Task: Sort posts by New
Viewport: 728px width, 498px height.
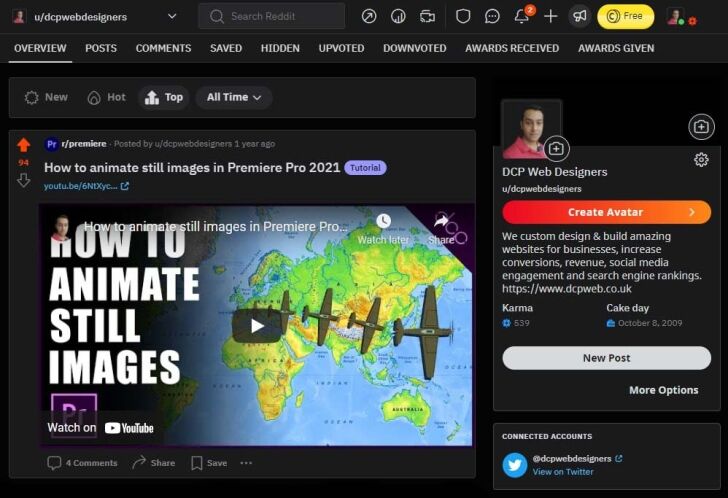Action: click(x=46, y=97)
